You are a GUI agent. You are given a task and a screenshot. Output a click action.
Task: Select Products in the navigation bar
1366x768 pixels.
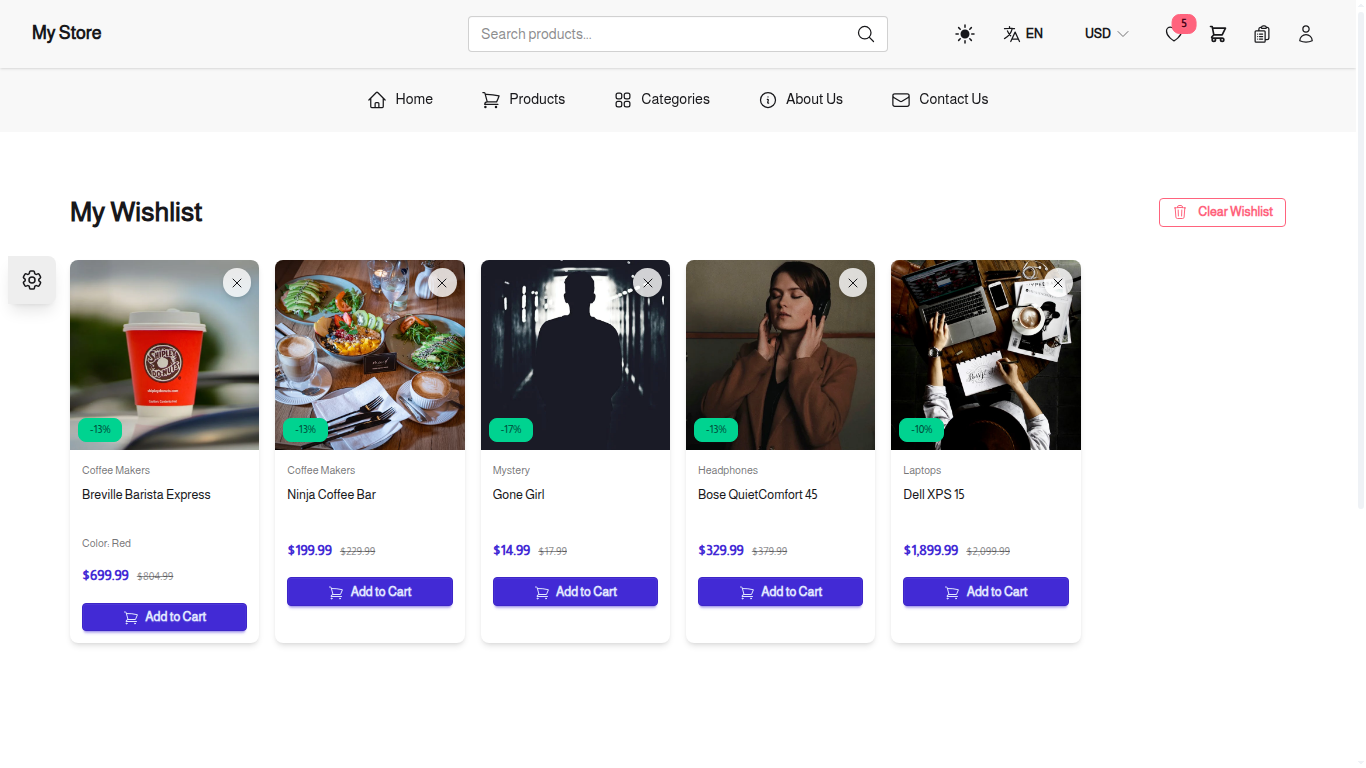tap(523, 99)
